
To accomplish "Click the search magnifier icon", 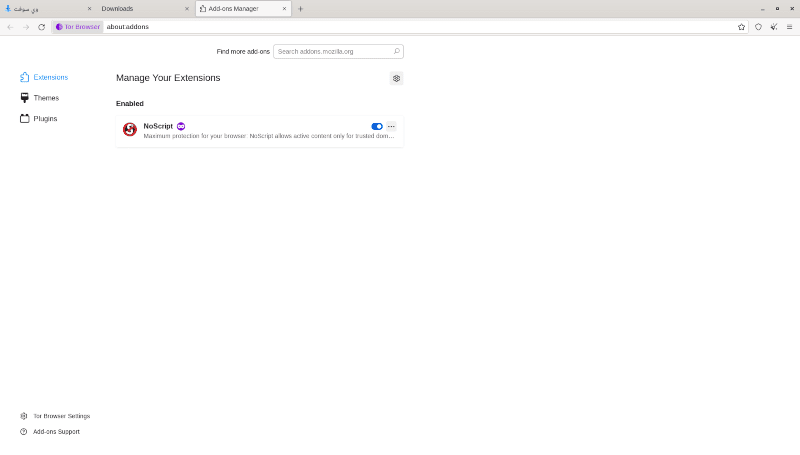I will coord(396,52).
